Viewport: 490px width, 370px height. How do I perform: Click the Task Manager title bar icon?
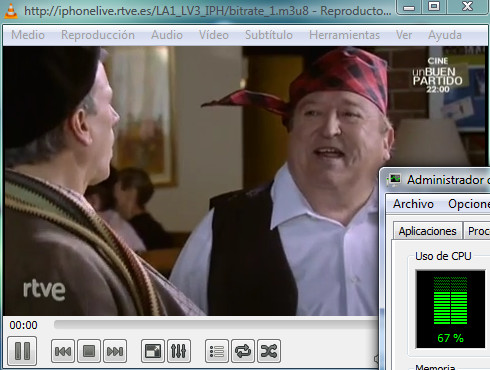(x=395, y=180)
